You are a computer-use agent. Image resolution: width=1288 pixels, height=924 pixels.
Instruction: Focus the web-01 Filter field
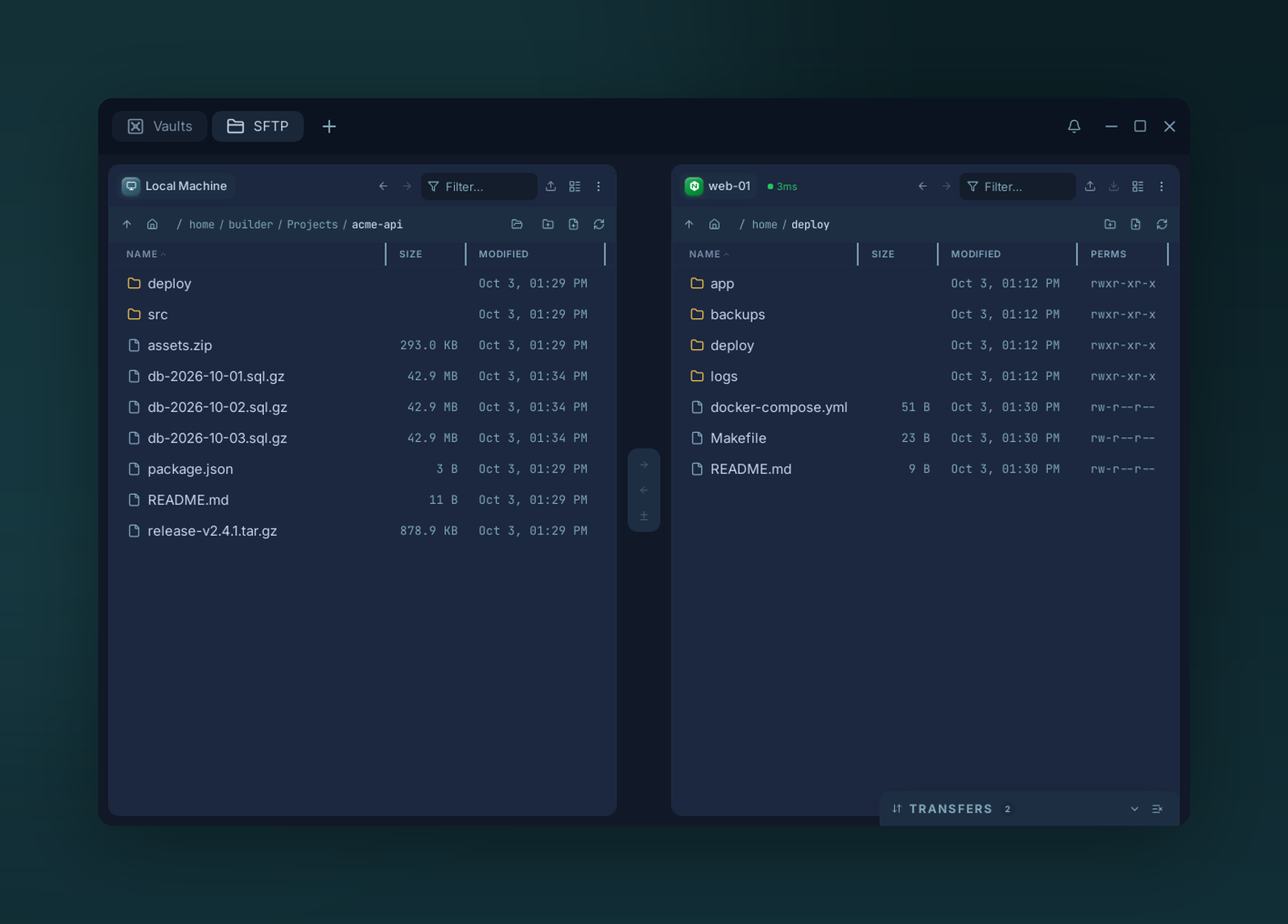point(1018,186)
